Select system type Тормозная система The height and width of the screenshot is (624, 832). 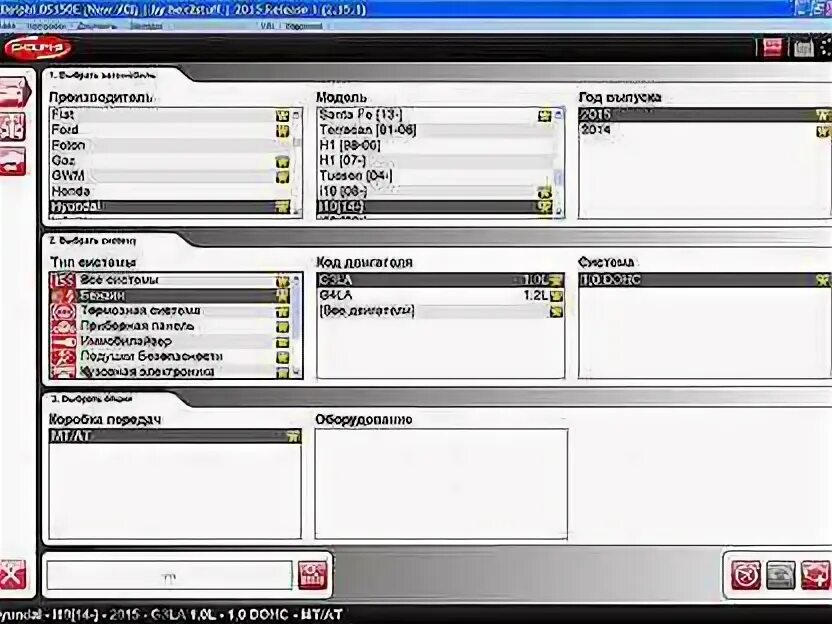[x=170, y=311]
